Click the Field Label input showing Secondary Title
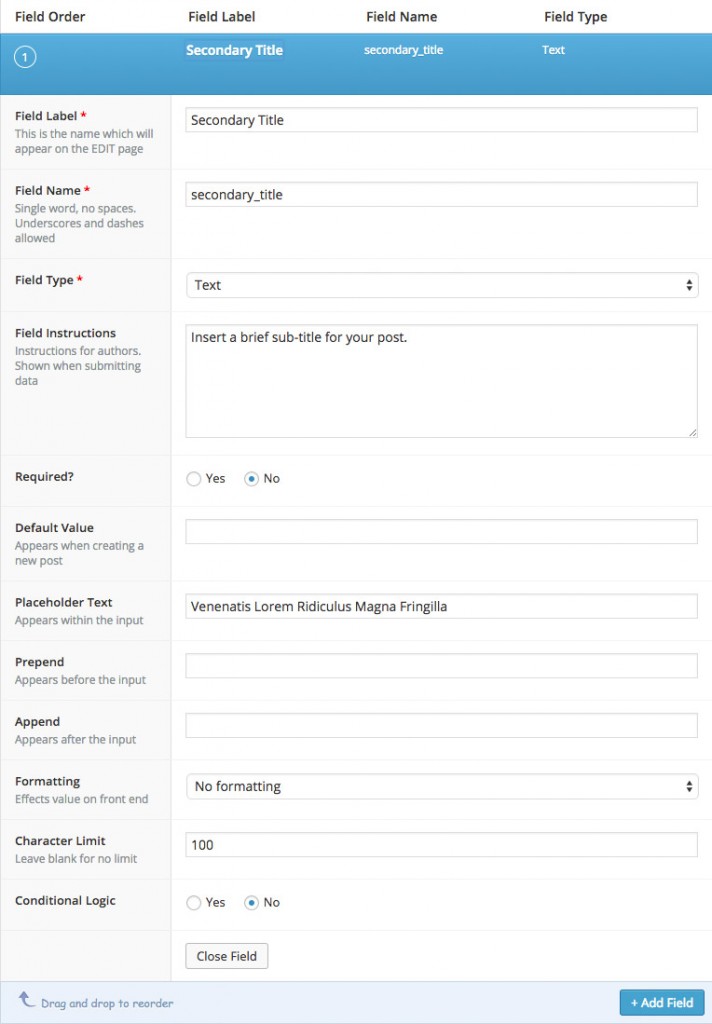The width and height of the screenshot is (712, 1024). coord(440,119)
